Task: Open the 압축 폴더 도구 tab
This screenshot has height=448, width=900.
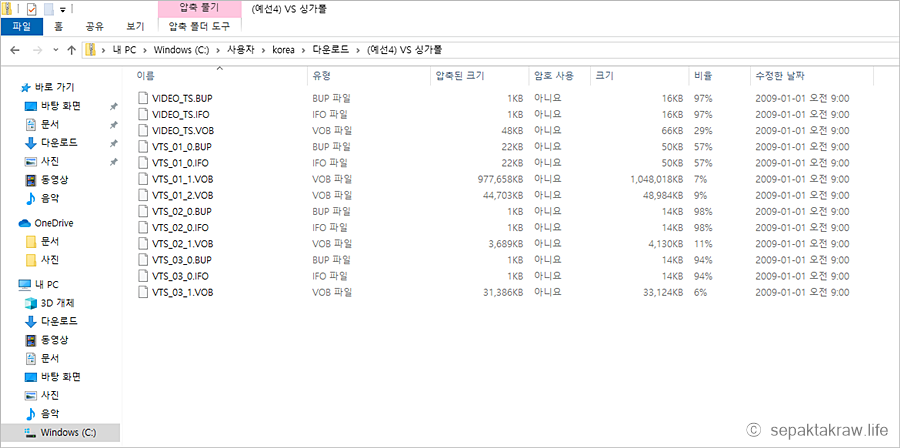Action: point(200,26)
